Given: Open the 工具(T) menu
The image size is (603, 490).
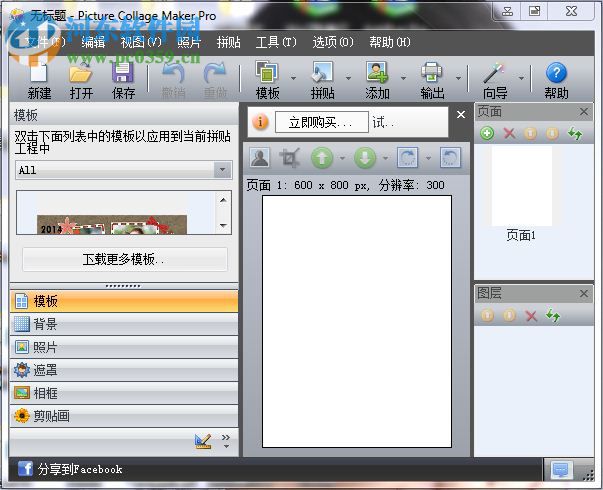Looking at the screenshot, I should click(x=276, y=42).
